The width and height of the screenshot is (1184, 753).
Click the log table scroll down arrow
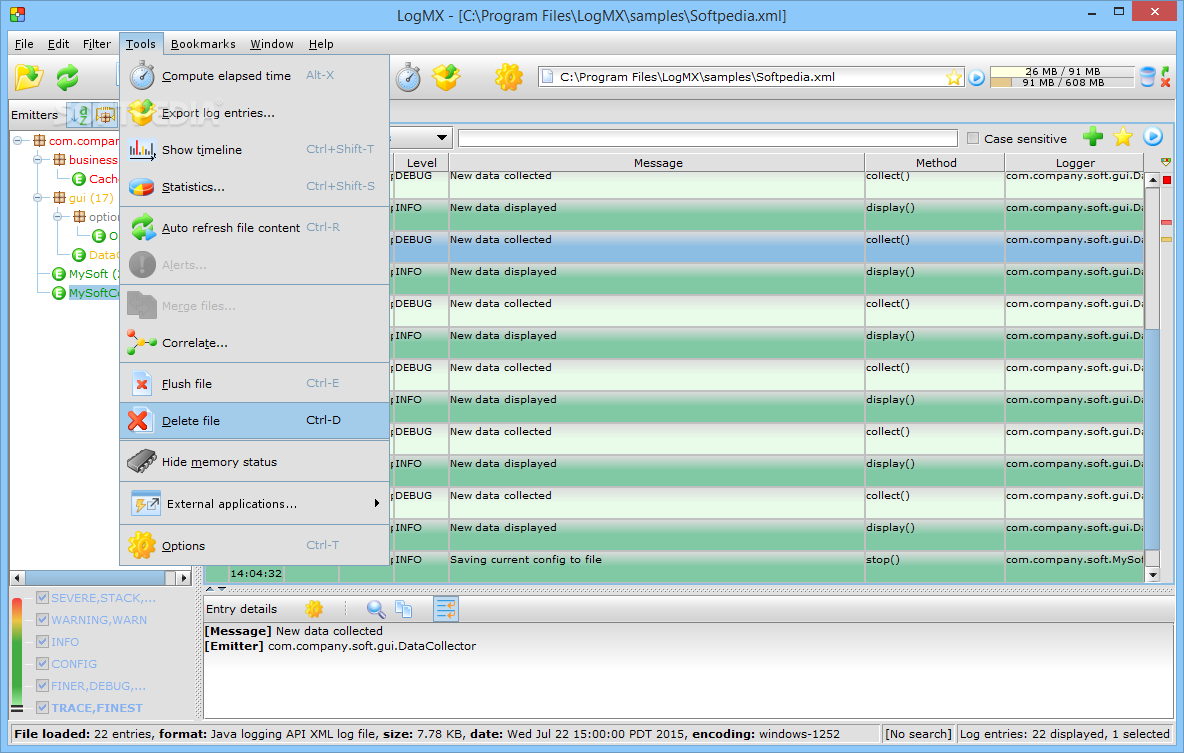[x=1152, y=576]
